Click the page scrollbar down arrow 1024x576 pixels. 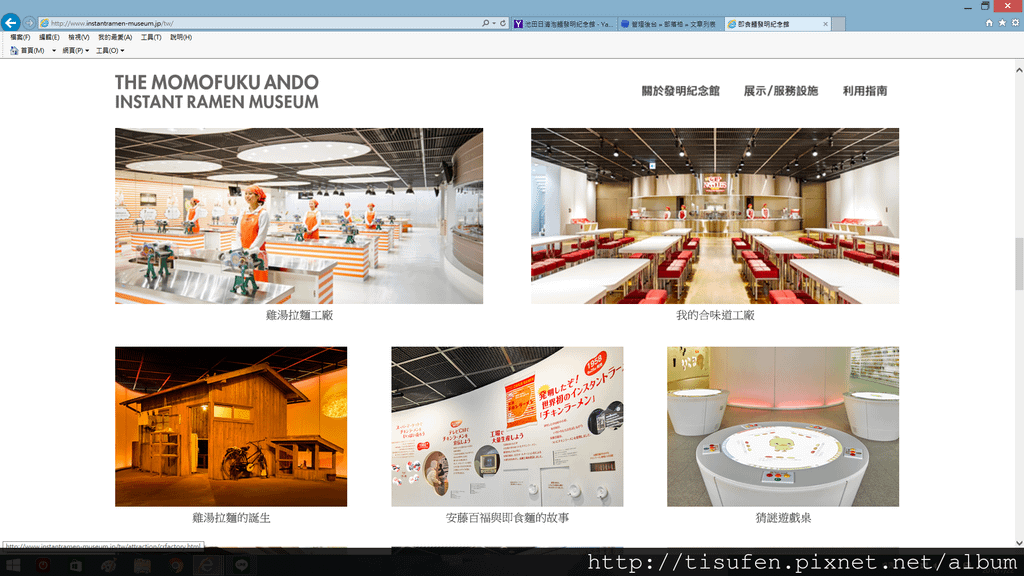(x=1019, y=542)
